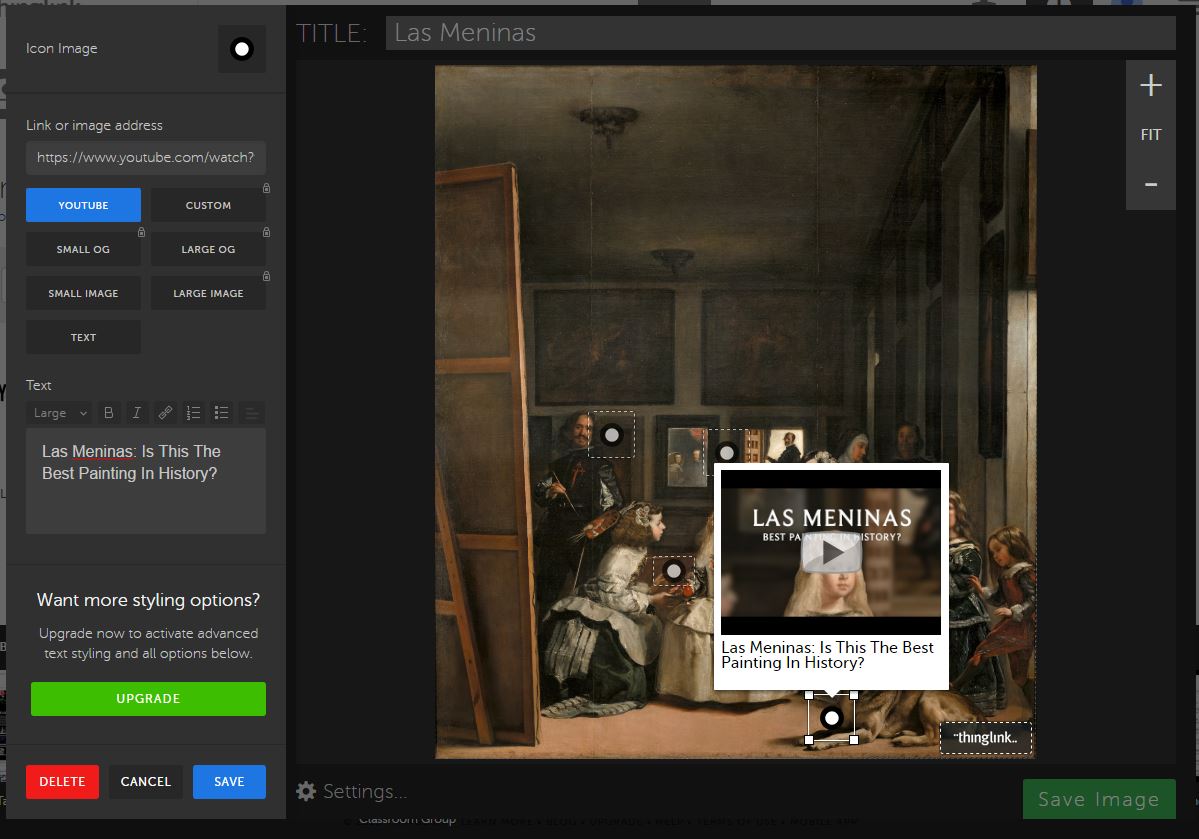Image resolution: width=1199 pixels, height=839 pixels.
Task: Apply bulleted list formatting
Action: point(222,413)
